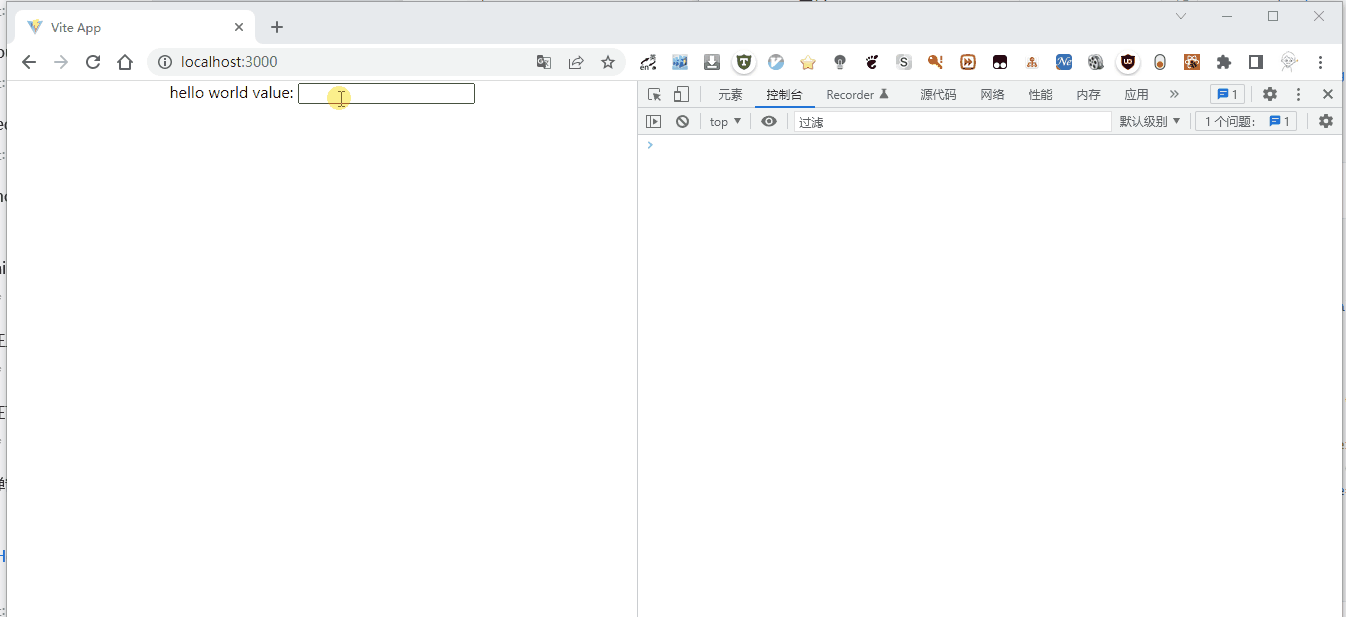
Task: Activate the inspect element picker in DevTools
Action: [x=654, y=94]
